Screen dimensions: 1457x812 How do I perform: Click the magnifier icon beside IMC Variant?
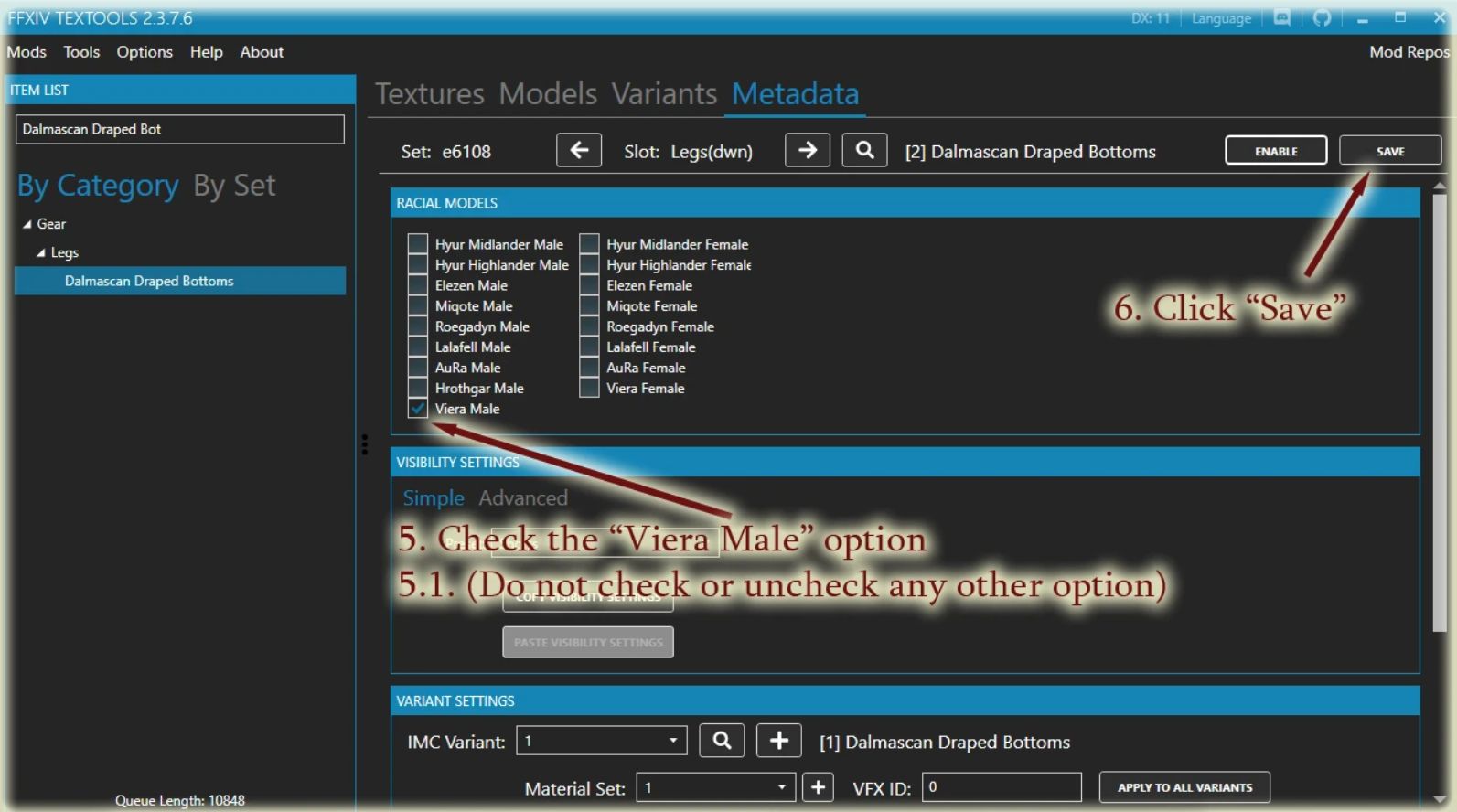tap(722, 741)
